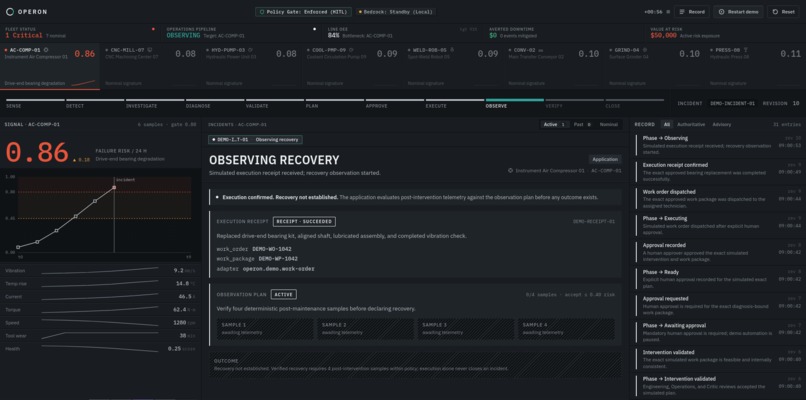
Task: Open the Work order dispatched record entry
Action: (718, 198)
